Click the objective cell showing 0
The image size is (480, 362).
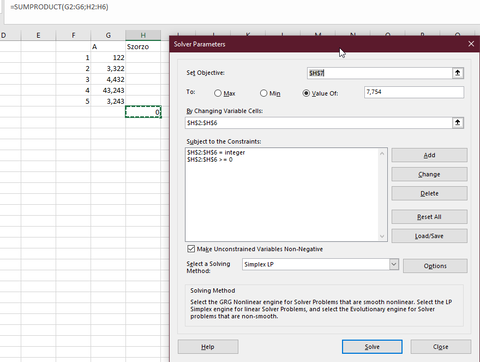click(143, 112)
